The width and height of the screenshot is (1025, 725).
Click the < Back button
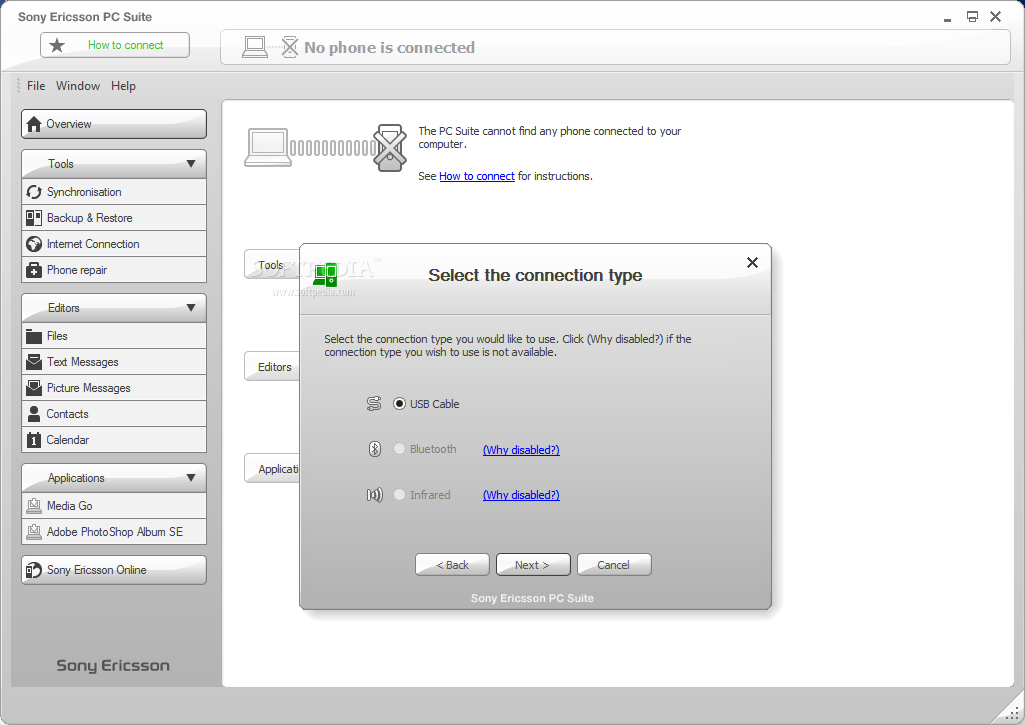pyautogui.click(x=452, y=565)
